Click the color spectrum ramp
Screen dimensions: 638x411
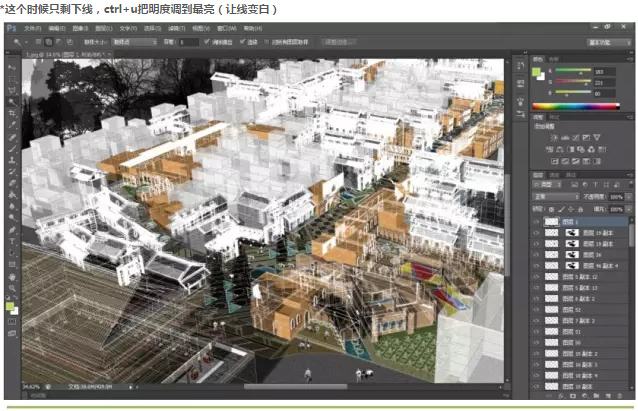[x=576, y=107]
